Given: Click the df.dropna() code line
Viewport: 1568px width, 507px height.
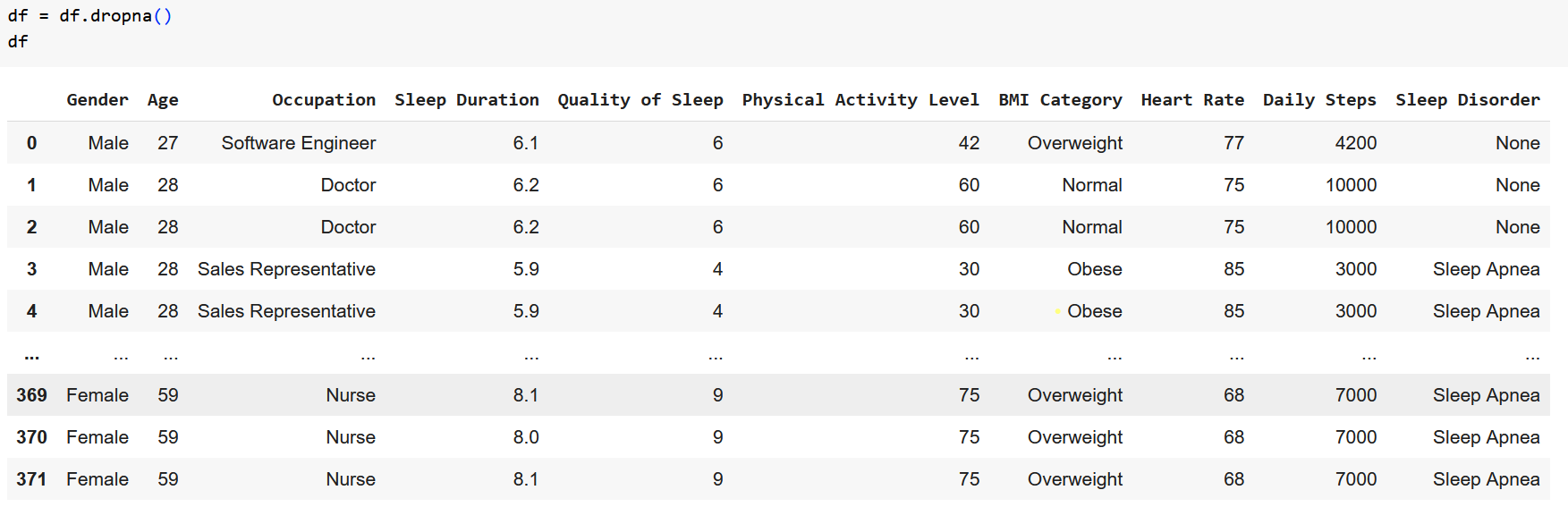Looking at the screenshot, I should pos(89,16).
